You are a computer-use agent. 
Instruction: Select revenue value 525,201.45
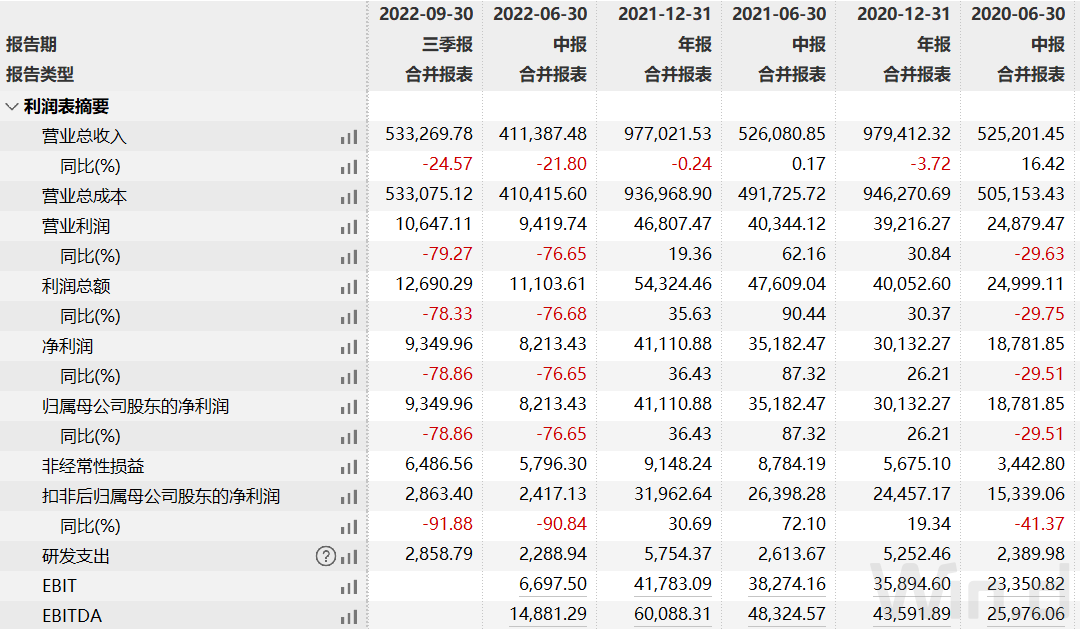click(x=1021, y=134)
